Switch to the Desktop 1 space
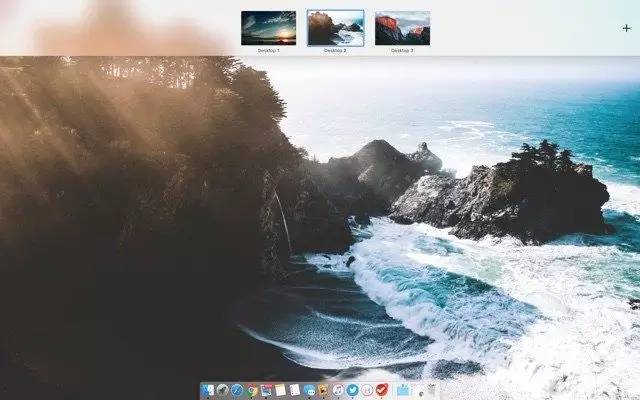This screenshot has width=640, height=400. pos(268,28)
